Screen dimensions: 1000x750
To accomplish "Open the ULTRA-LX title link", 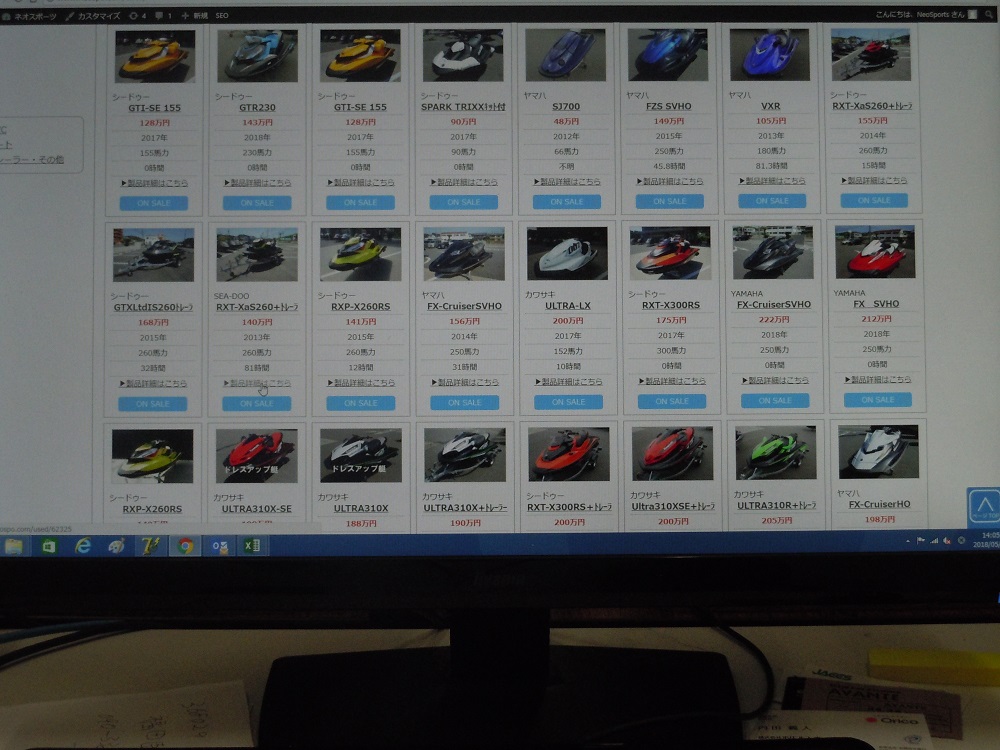I will click(568, 306).
